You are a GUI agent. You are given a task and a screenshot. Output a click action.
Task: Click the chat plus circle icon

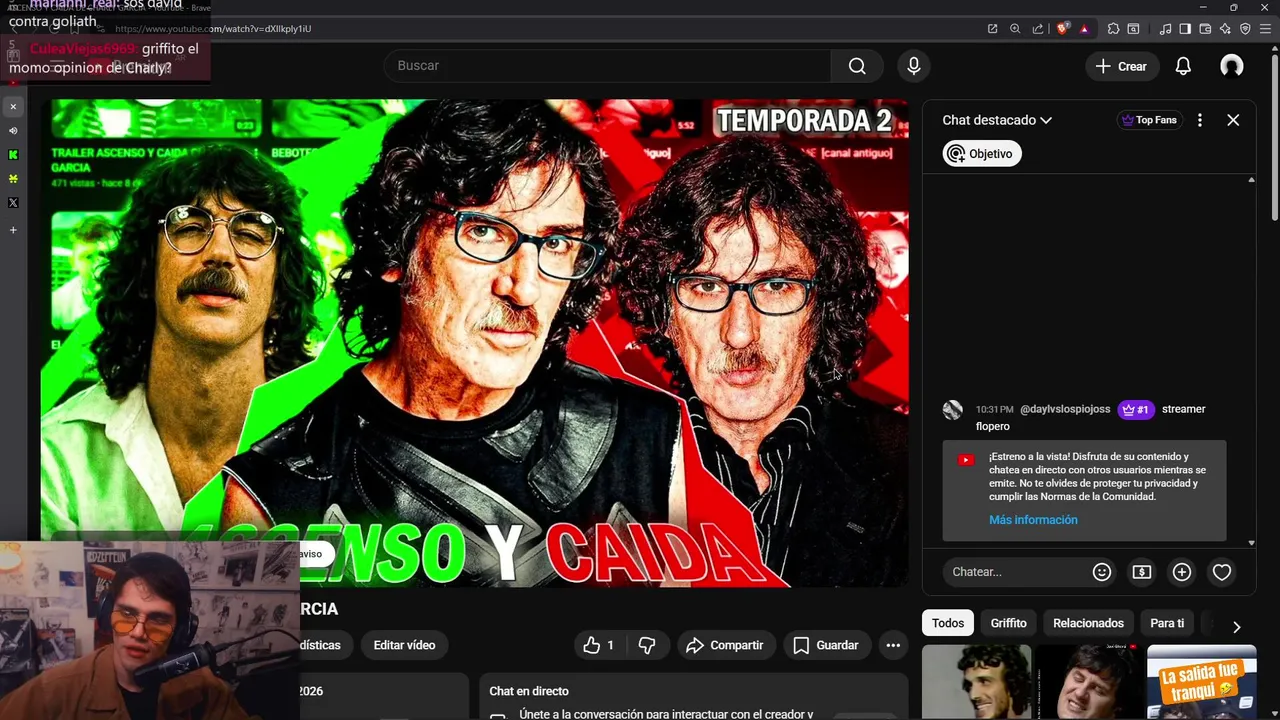coord(1182,572)
